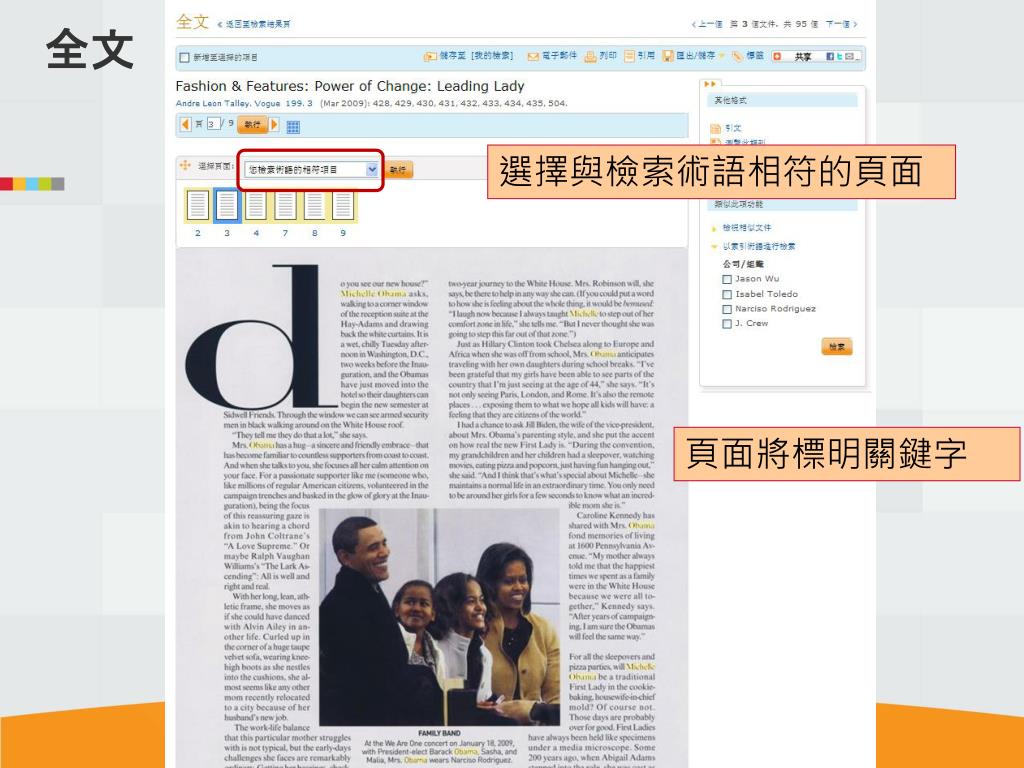Click the cite (引用) document icon
This screenshot has height=768, width=1024.
point(629,56)
